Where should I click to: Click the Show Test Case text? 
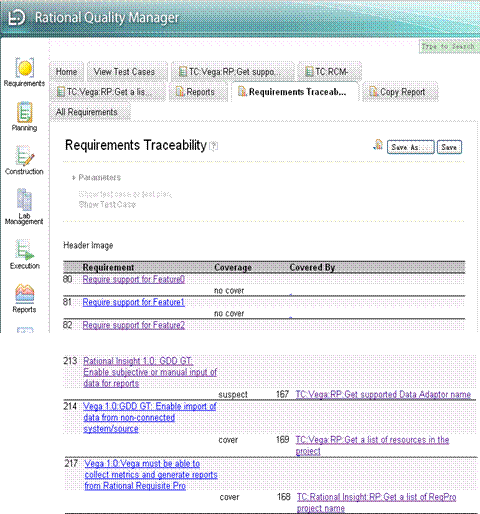pos(107,204)
